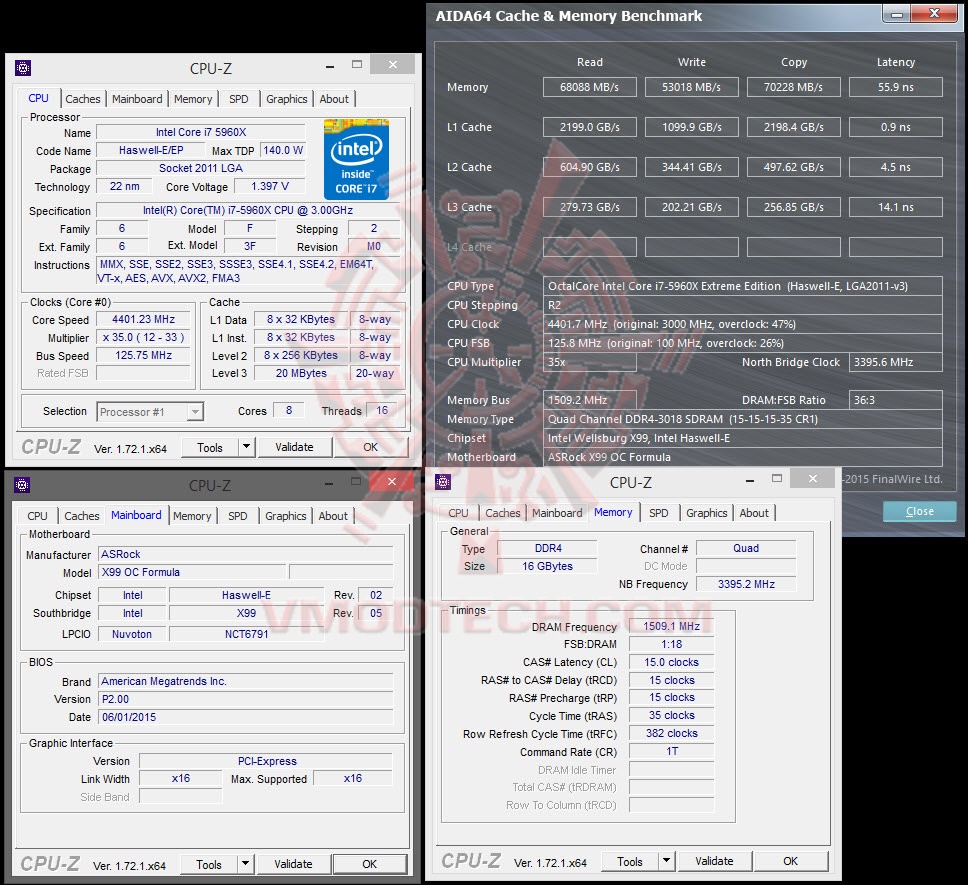Viewport: 968px width, 885px height.
Task: Expand Tools dropdown arrow in Mainboard window
Action: point(246,863)
